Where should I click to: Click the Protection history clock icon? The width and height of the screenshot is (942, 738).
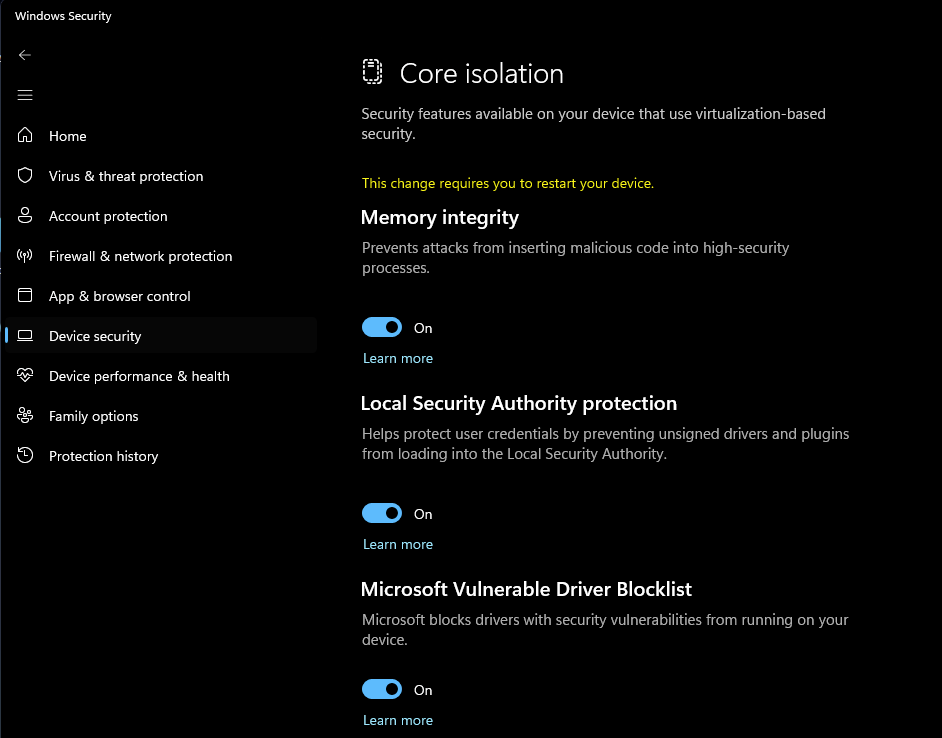(26, 456)
